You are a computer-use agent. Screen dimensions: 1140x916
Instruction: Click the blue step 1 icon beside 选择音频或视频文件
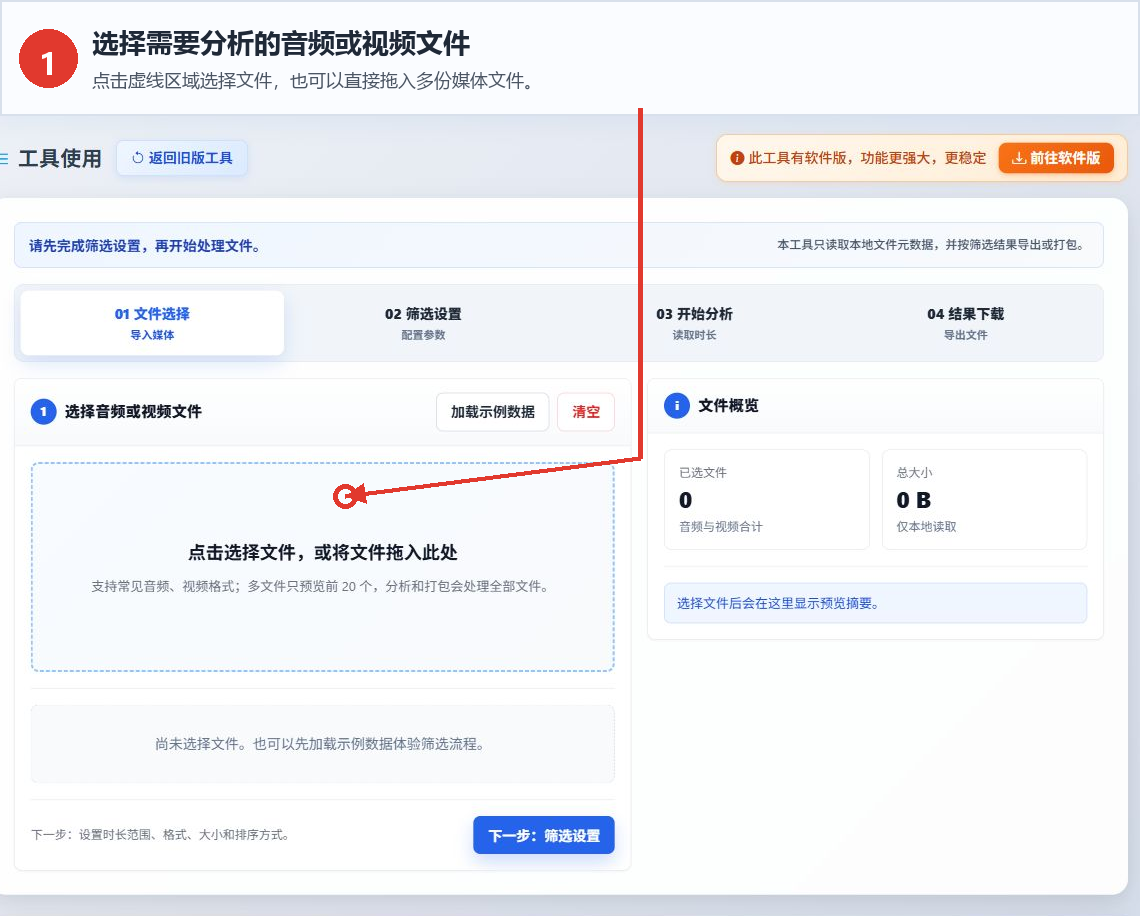(44, 411)
